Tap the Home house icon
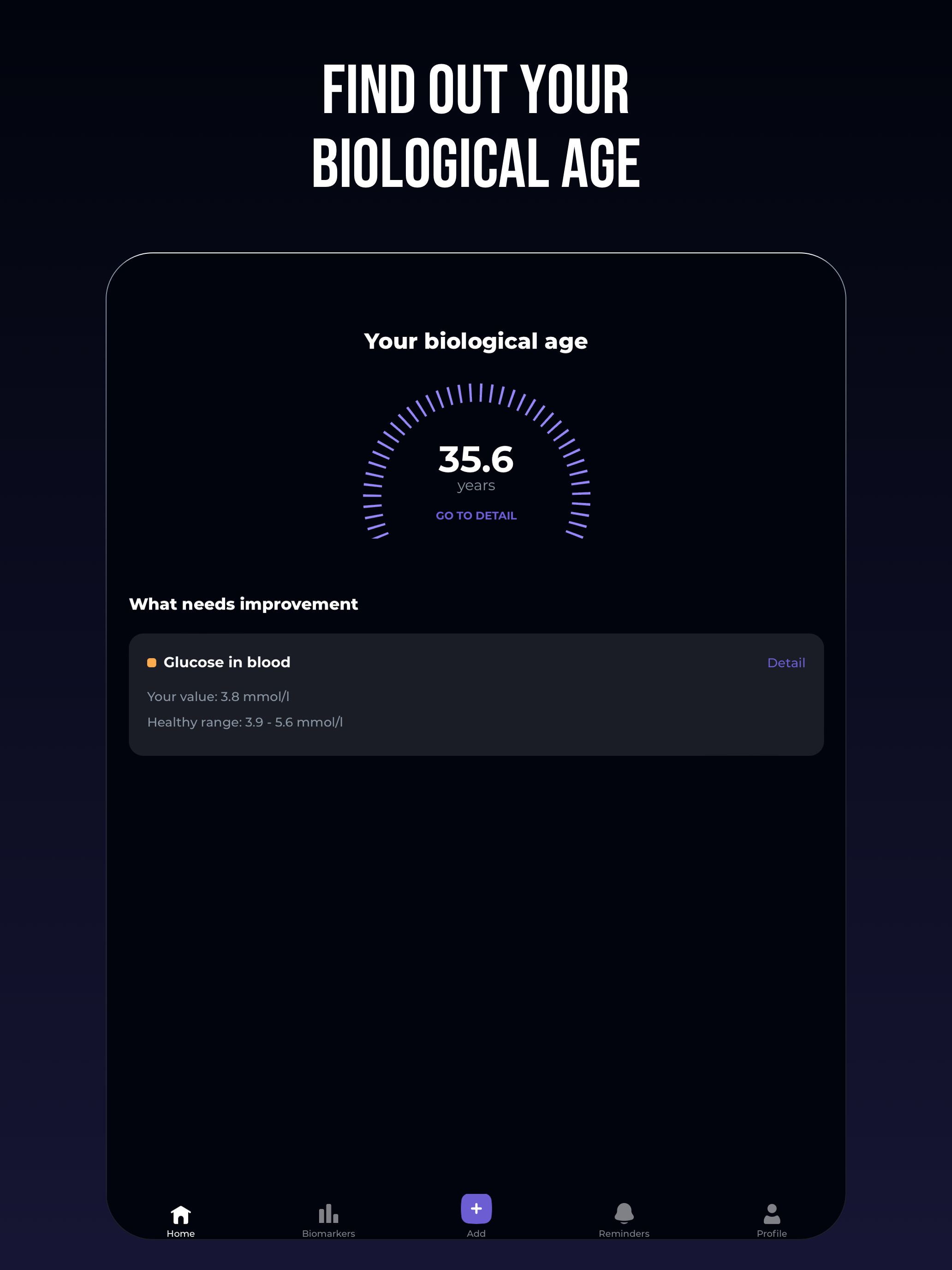952x1270 pixels. pos(180,1214)
